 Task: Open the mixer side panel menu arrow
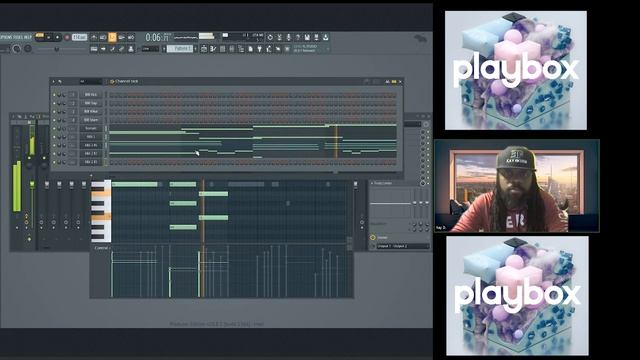tap(372, 184)
